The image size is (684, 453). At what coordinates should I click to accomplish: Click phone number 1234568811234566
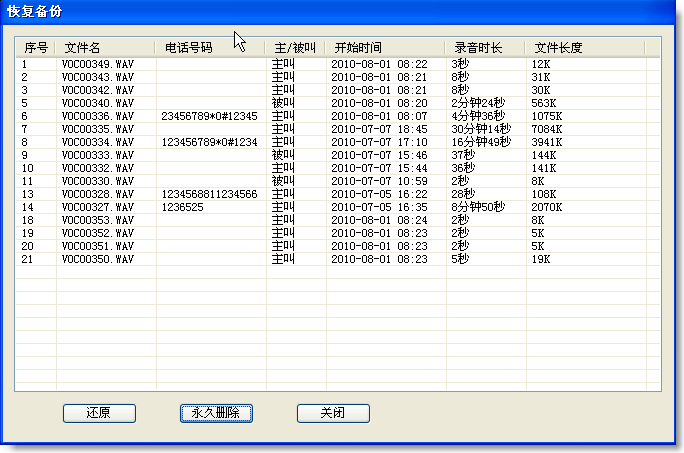pos(209,194)
